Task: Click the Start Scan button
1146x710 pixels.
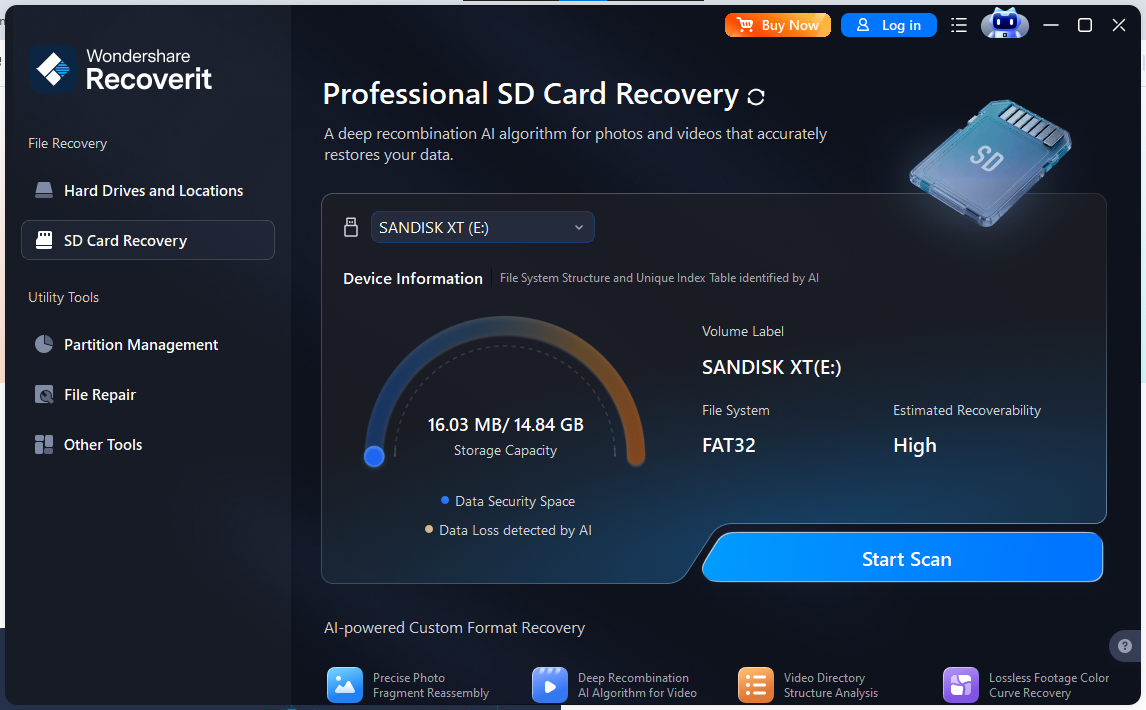Action: coord(902,558)
